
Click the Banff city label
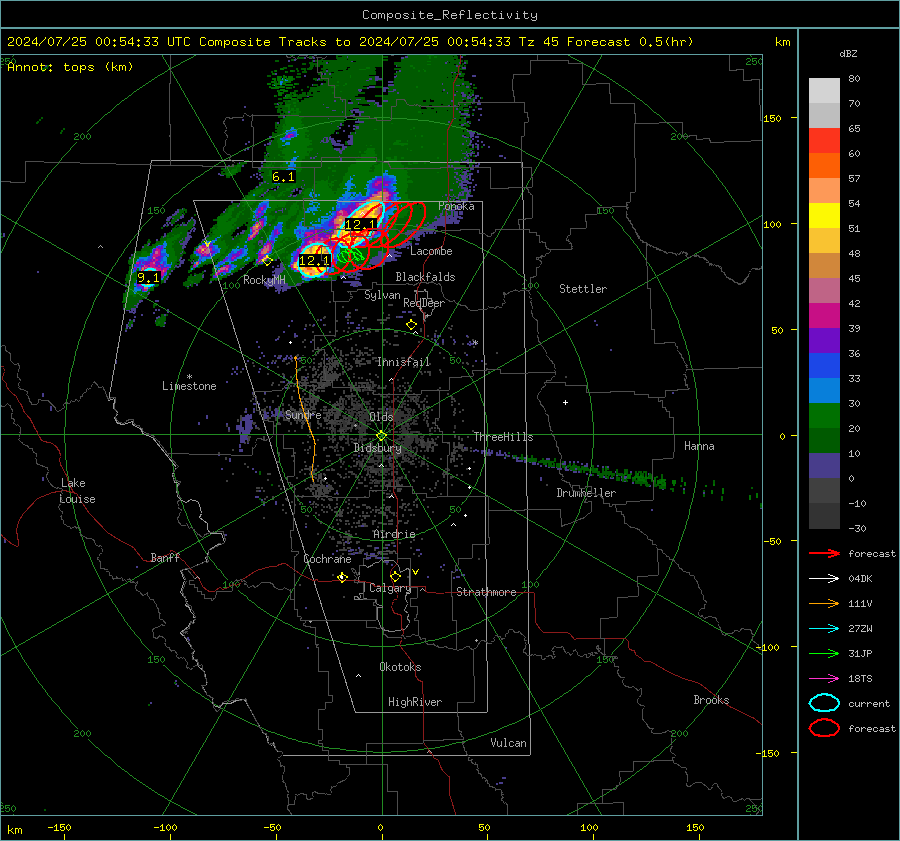tap(165, 558)
